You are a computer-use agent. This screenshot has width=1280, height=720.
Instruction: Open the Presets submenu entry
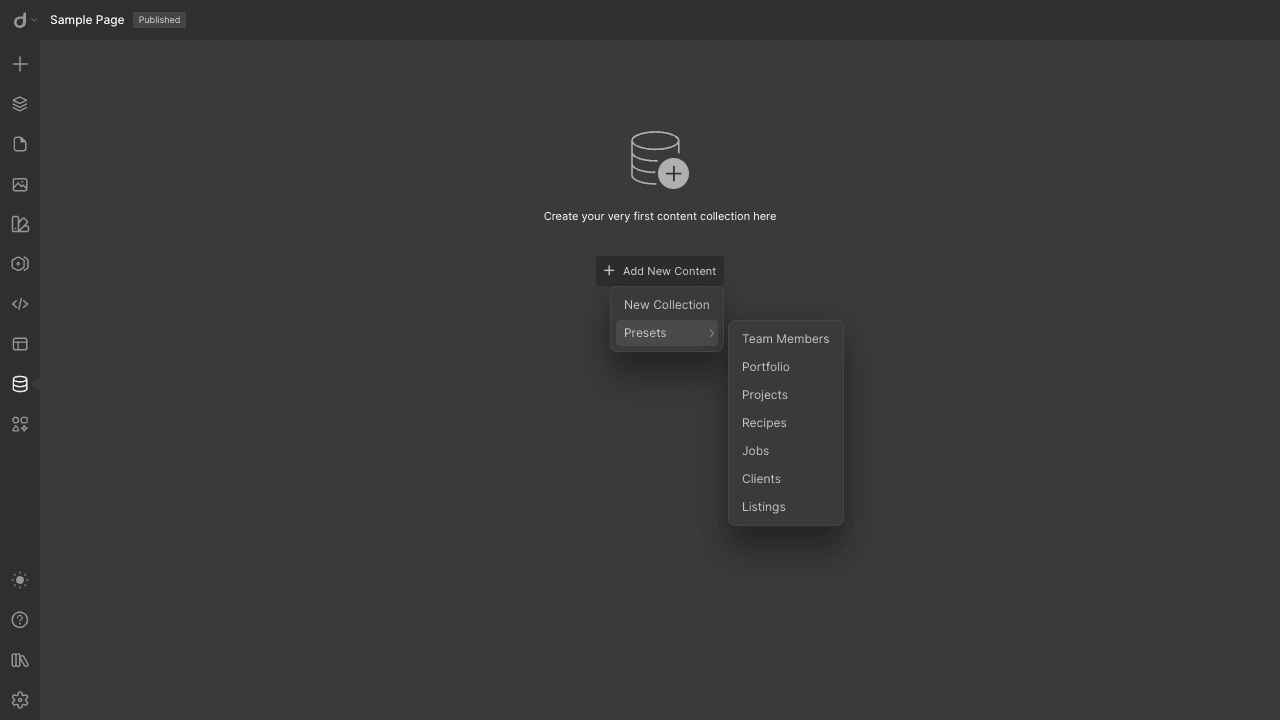[x=667, y=333]
